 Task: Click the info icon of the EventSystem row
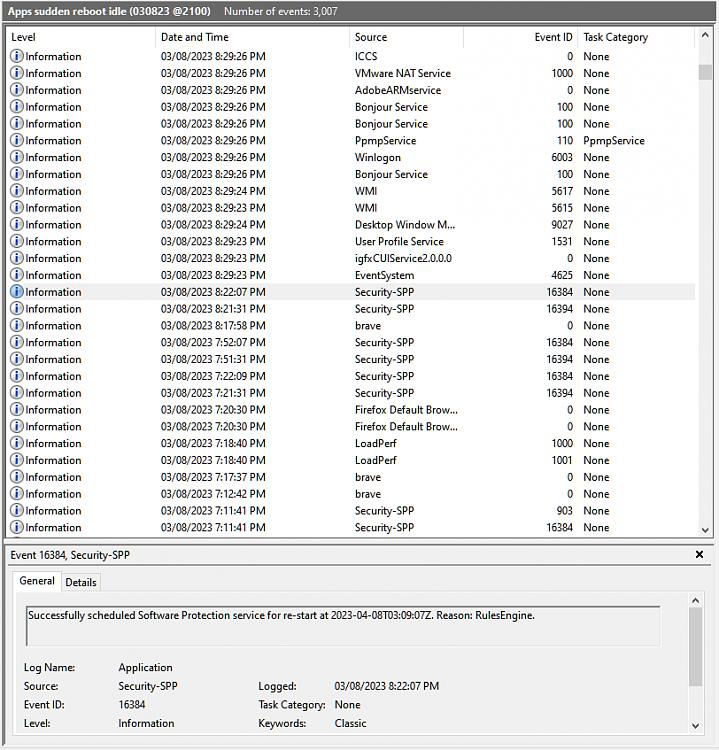[17, 275]
